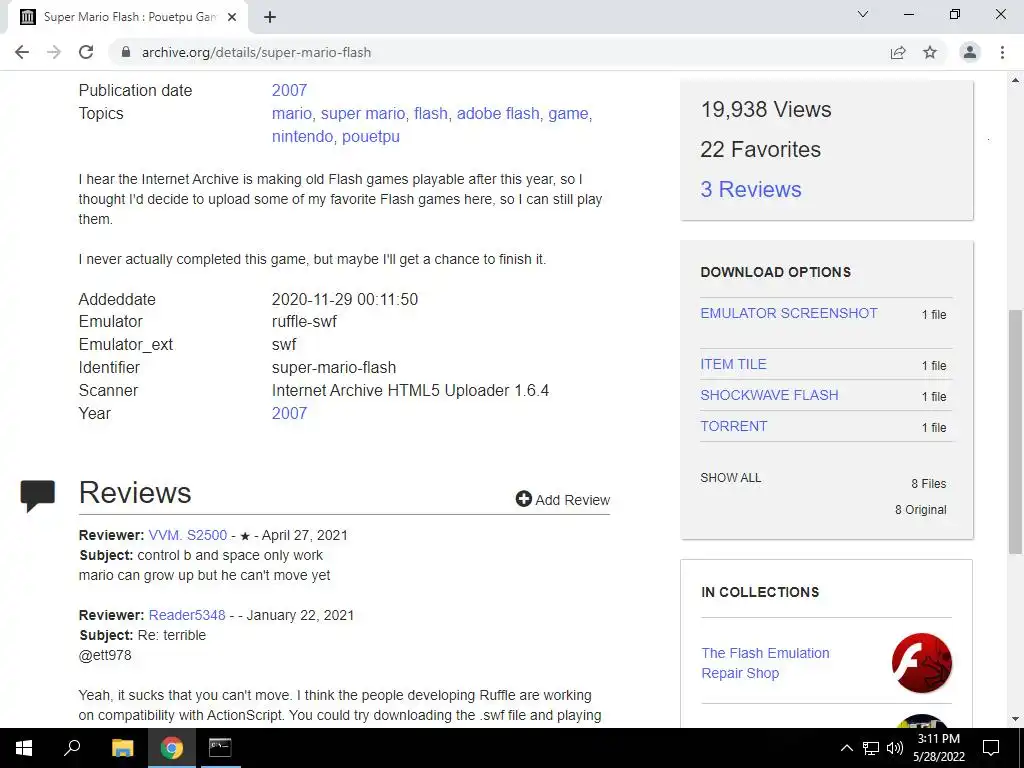The width and height of the screenshot is (1024, 768).
Task: Jump to the 3 Reviews link
Action: [750, 189]
